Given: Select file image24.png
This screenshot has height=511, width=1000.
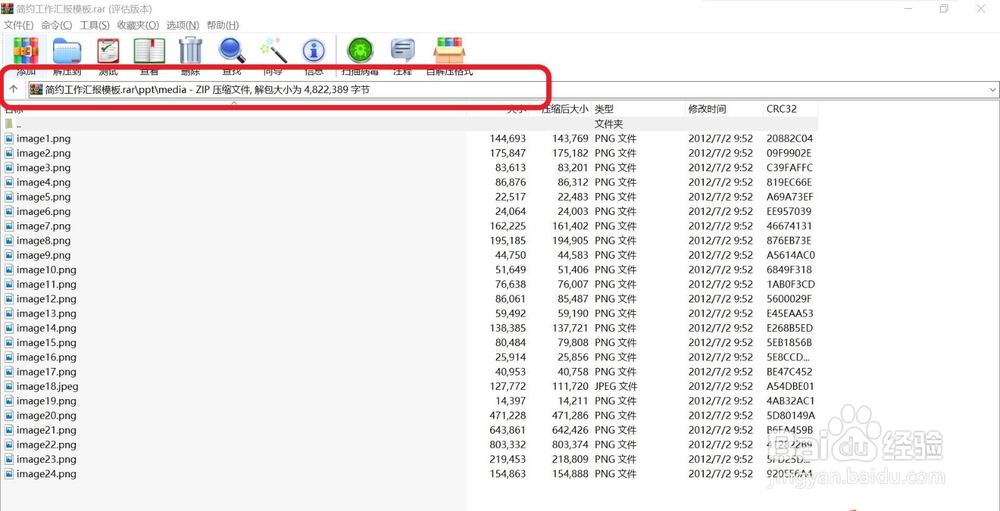Looking at the screenshot, I should [x=47, y=474].
